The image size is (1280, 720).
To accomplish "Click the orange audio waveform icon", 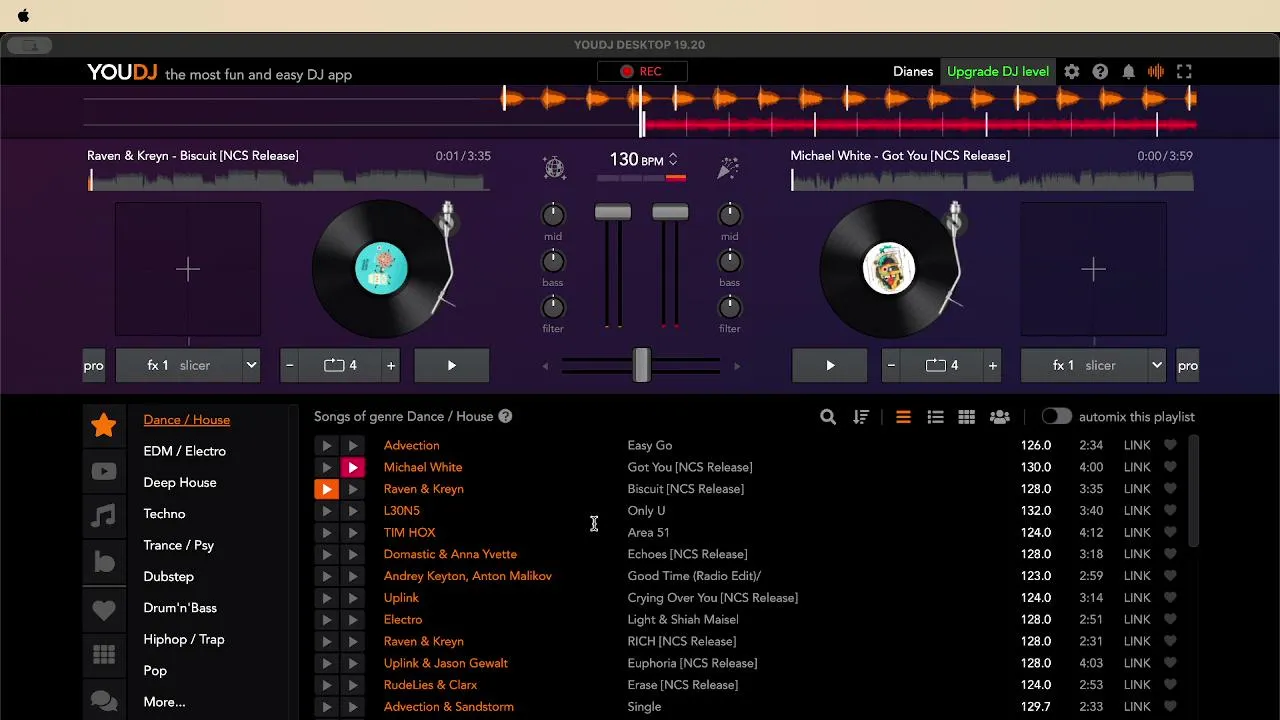I will click(x=1156, y=72).
